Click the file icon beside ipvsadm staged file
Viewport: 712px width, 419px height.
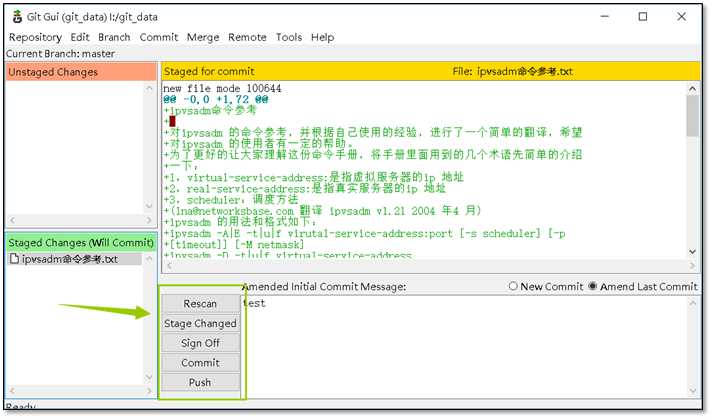click(14, 259)
